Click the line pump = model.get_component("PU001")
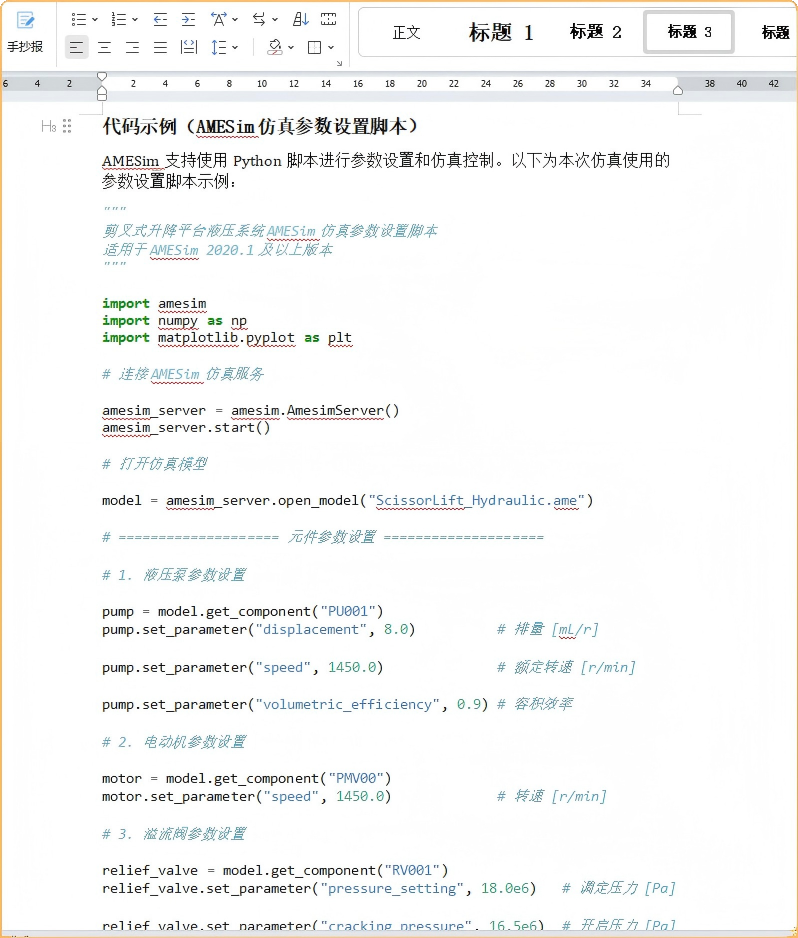The height and width of the screenshot is (938, 798). point(242,611)
